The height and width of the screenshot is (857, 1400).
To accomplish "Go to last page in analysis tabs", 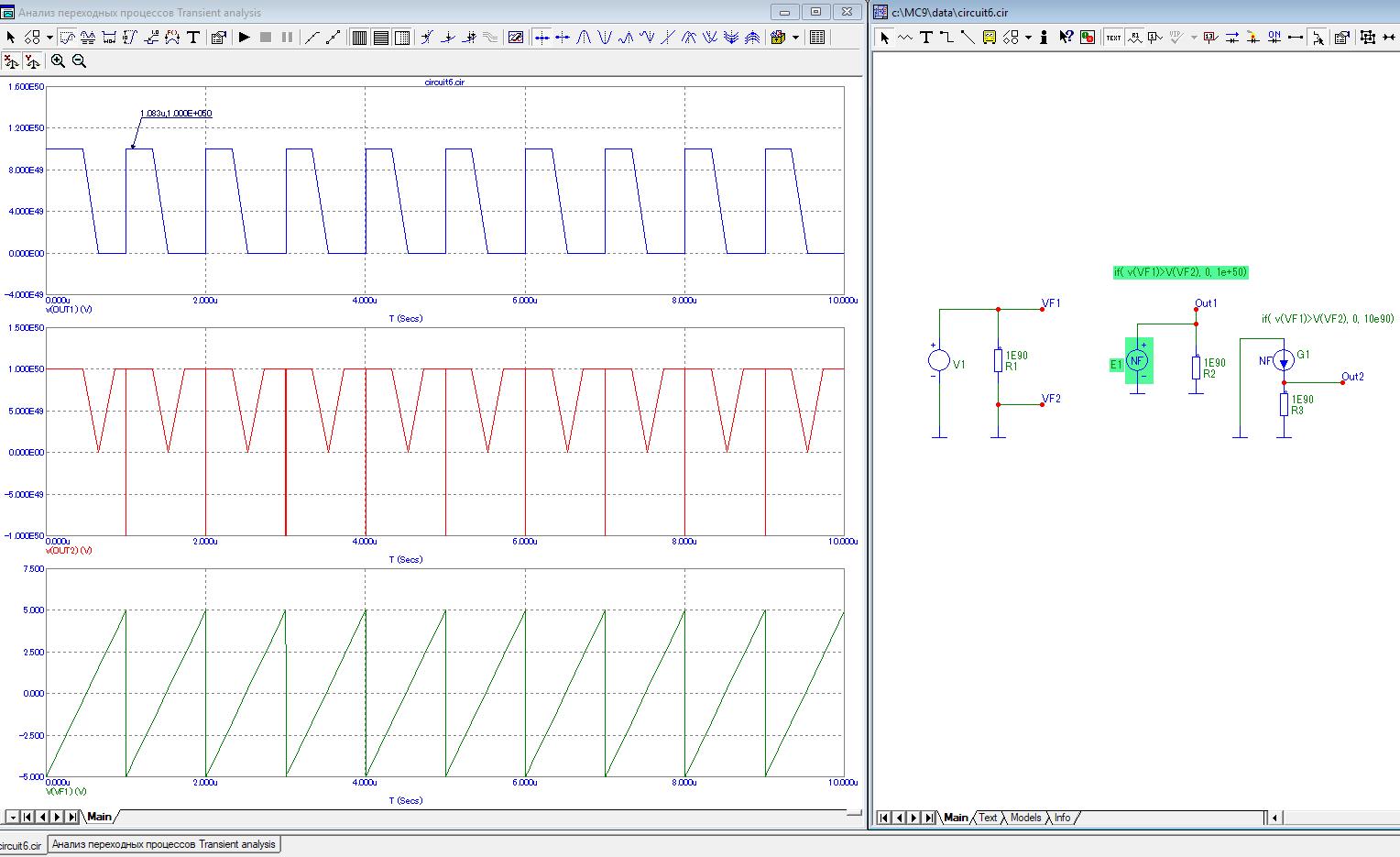I will point(73,817).
